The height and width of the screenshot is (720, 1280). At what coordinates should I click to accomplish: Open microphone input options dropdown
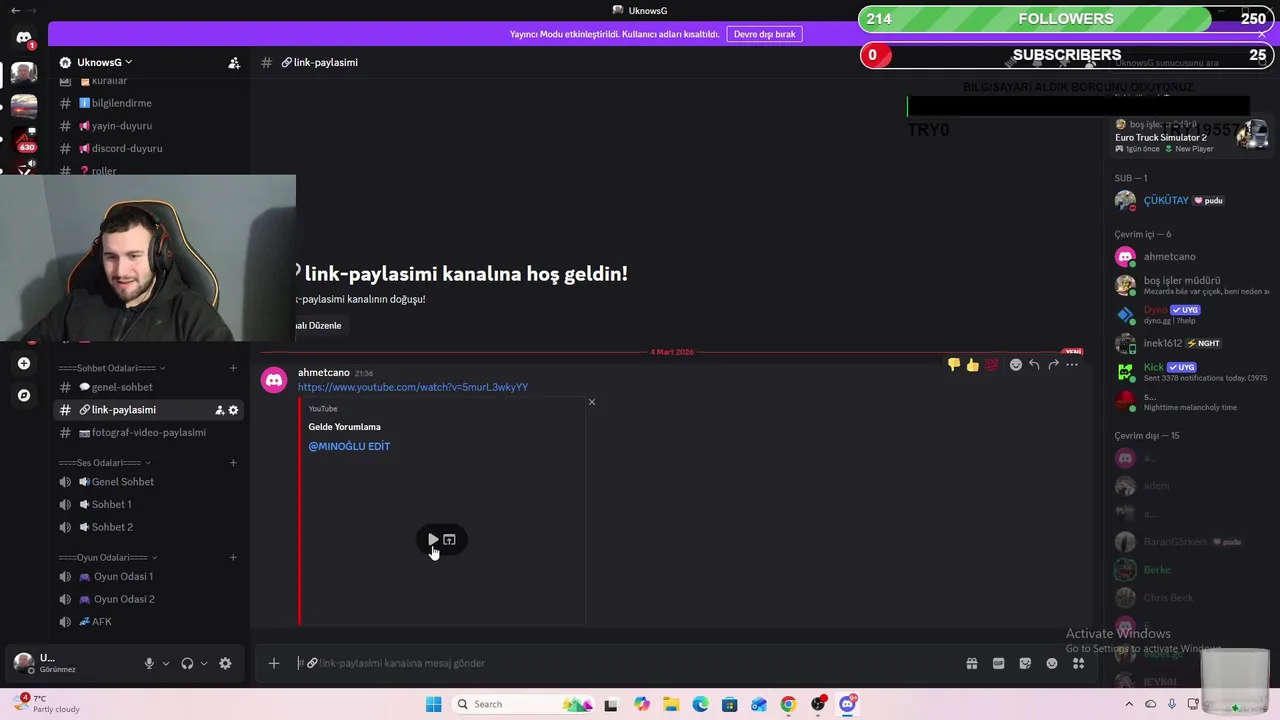pyautogui.click(x=166, y=663)
